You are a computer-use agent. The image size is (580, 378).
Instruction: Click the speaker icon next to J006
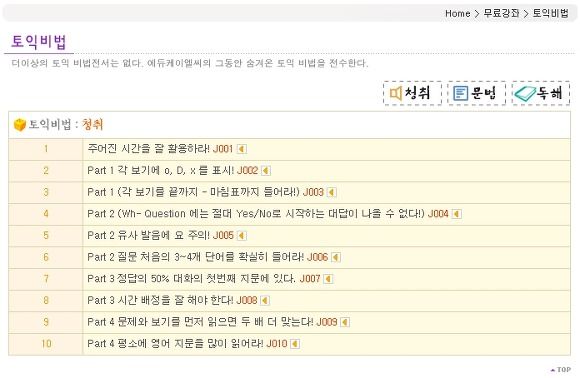pos(336,257)
